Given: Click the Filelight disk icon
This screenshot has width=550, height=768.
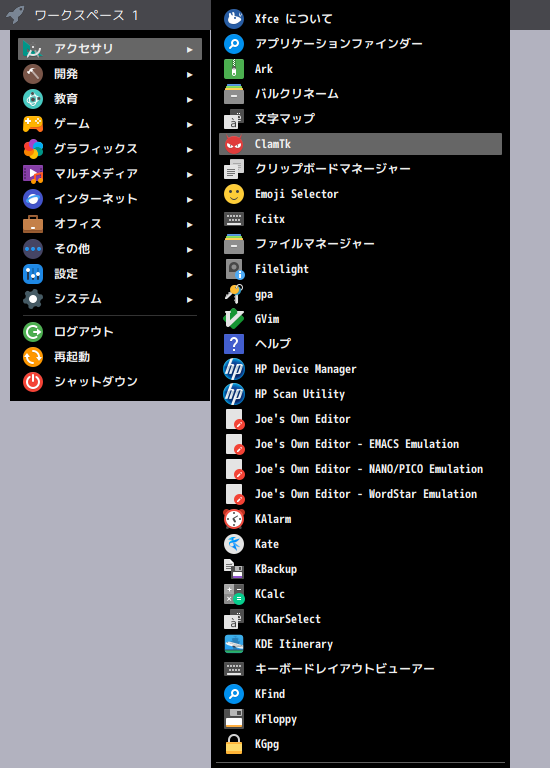Looking at the screenshot, I should coord(234,269).
